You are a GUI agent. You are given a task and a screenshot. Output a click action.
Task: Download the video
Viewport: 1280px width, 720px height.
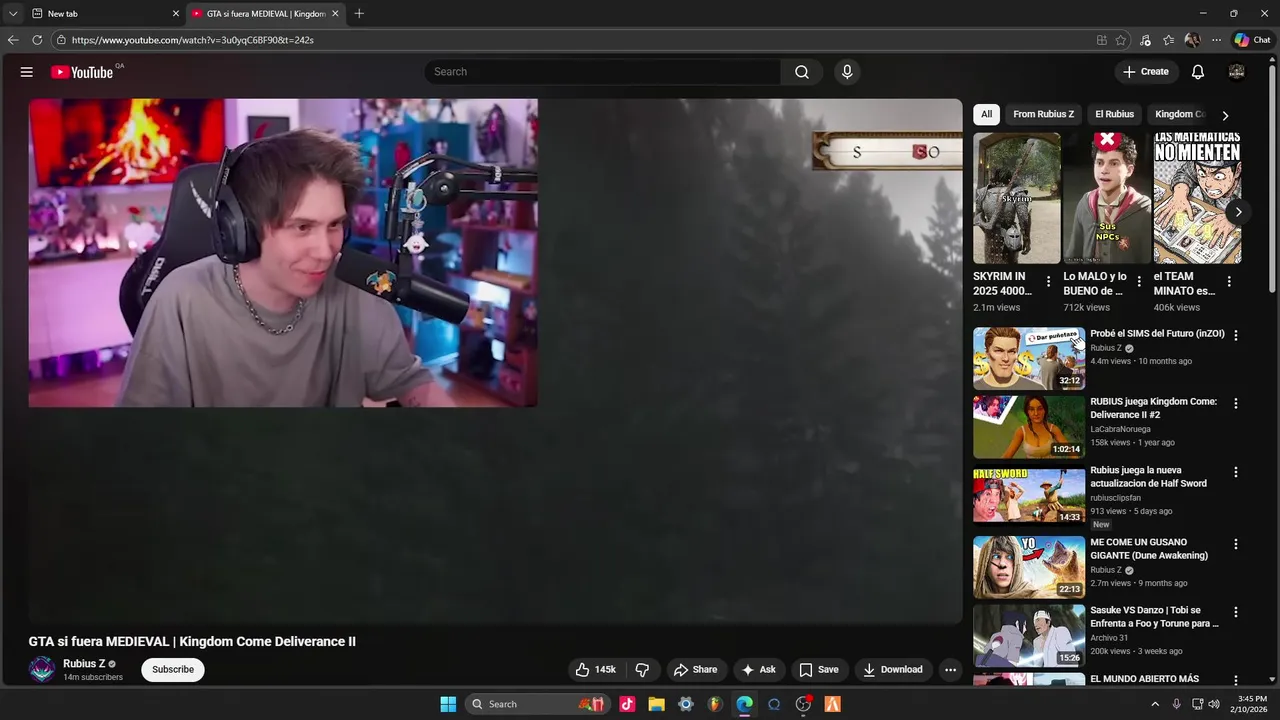[893, 670]
